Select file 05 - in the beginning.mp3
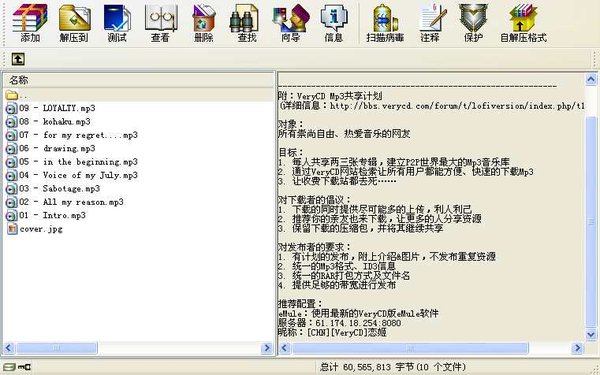 tap(78, 162)
